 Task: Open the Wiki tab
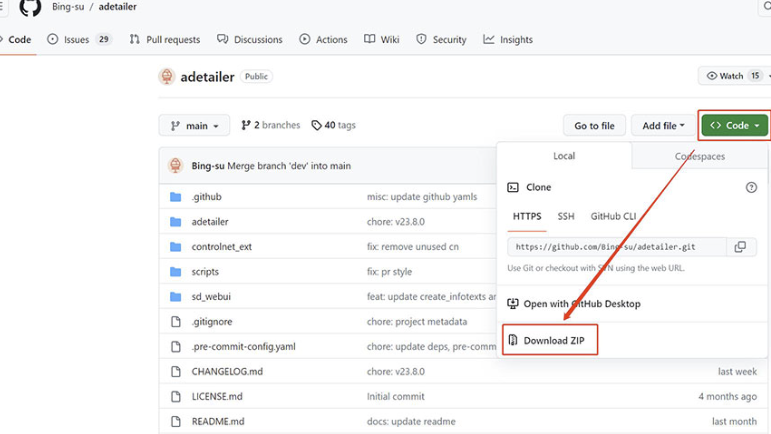click(x=382, y=39)
